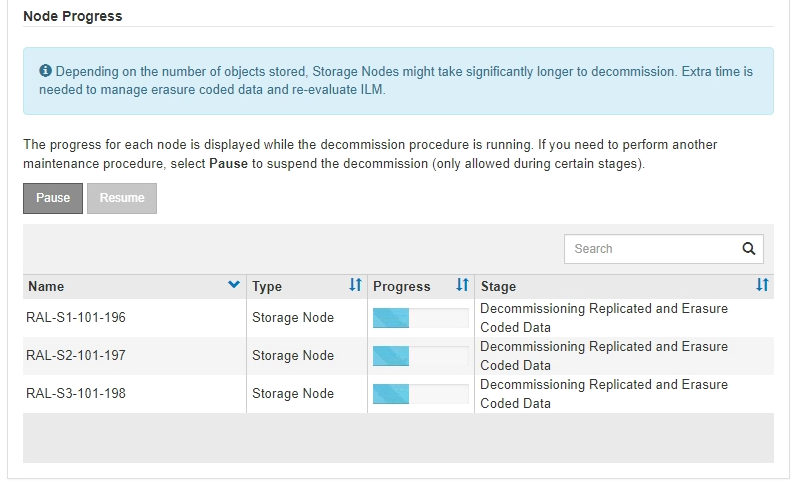The height and width of the screenshot is (486, 801).
Task: Toggle Name column sort chevron
Action: (234, 286)
